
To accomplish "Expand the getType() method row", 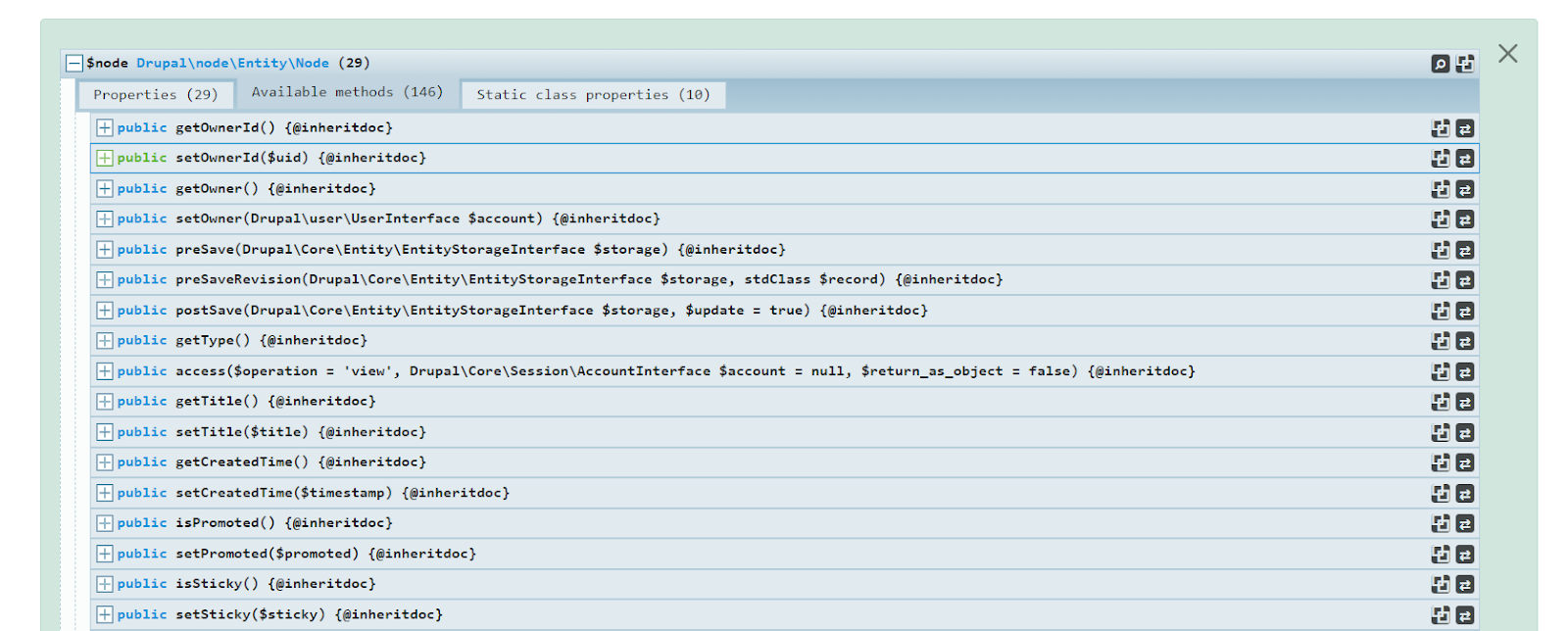I will coord(105,340).
